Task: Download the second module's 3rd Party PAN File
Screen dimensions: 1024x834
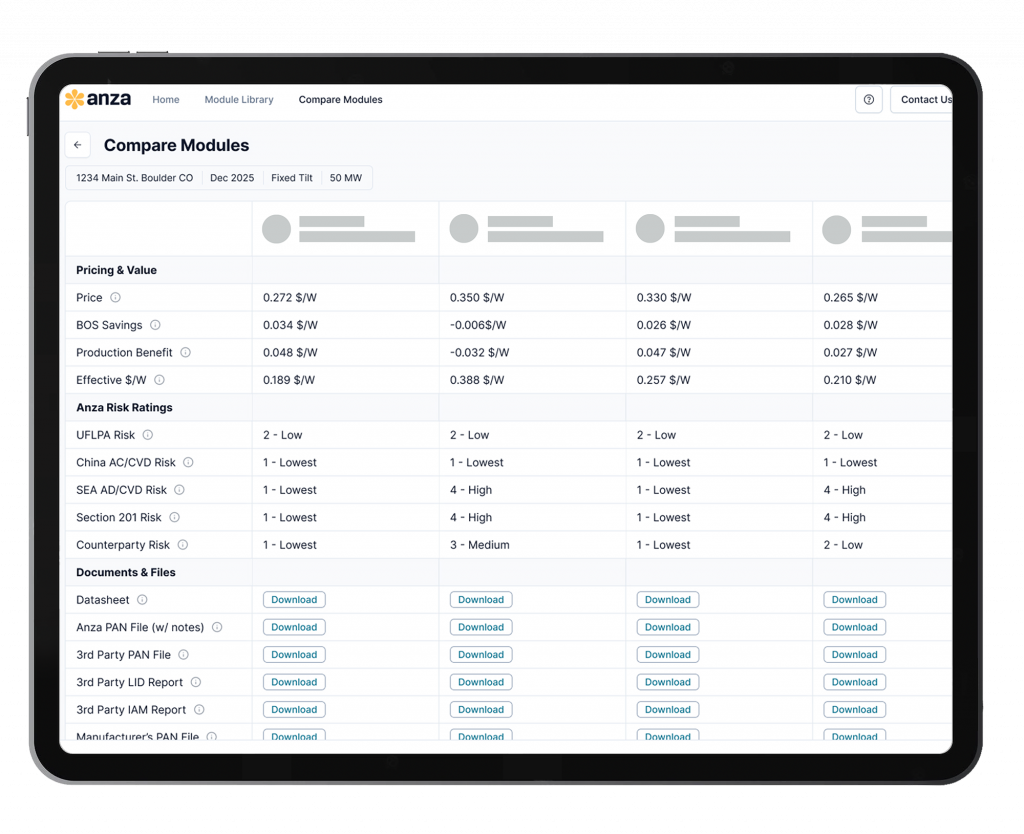Action: coord(481,654)
